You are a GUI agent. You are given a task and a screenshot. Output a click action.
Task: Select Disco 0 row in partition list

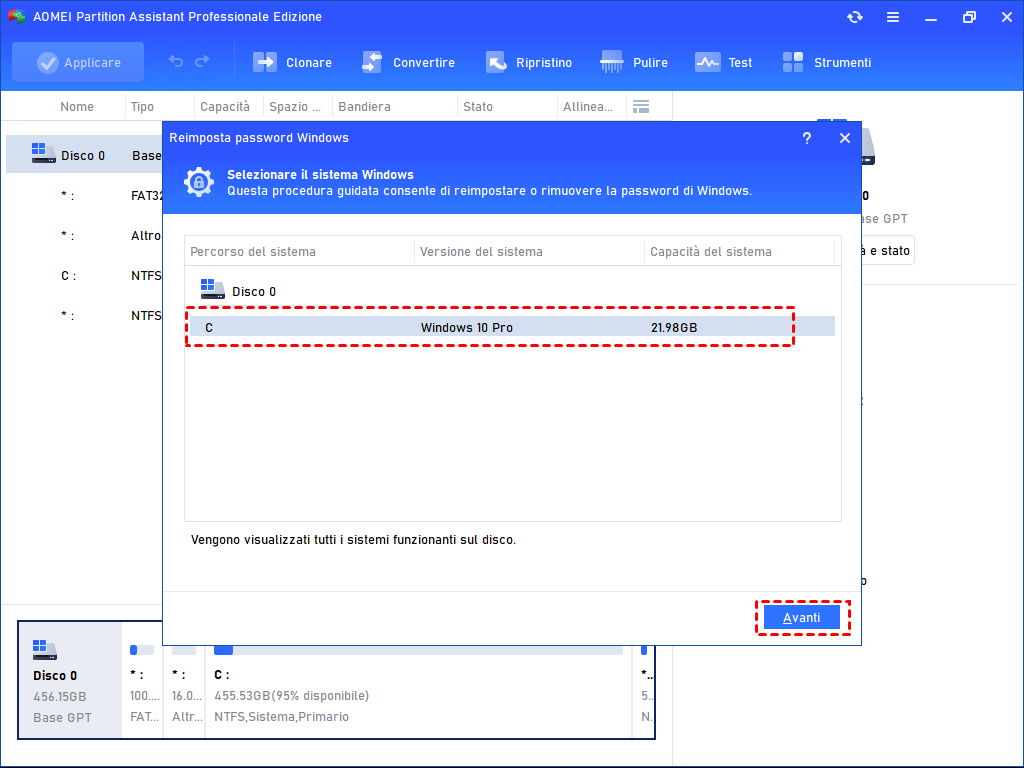pyautogui.click(x=84, y=155)
